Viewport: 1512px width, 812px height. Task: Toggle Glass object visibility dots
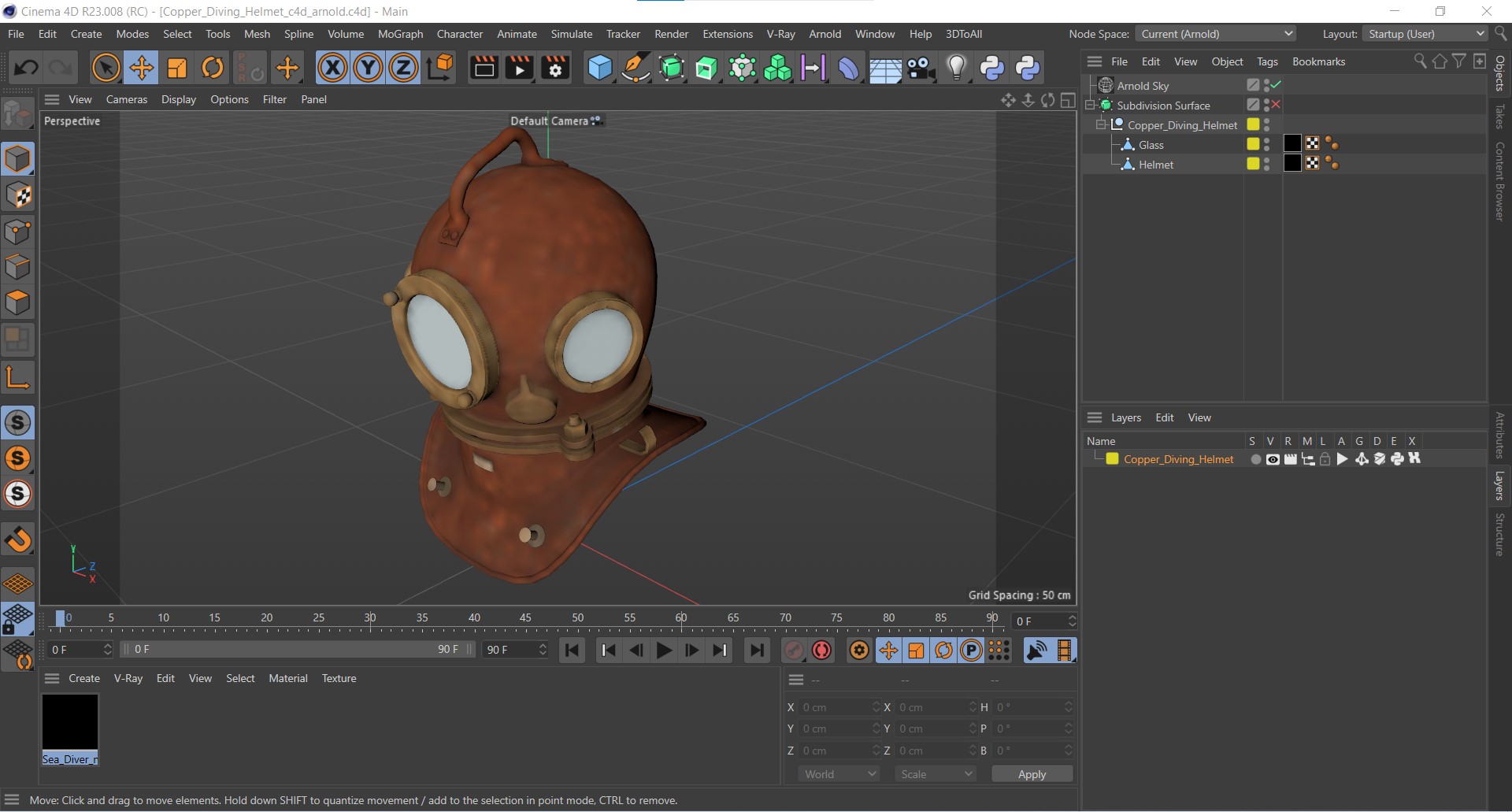1266,144
